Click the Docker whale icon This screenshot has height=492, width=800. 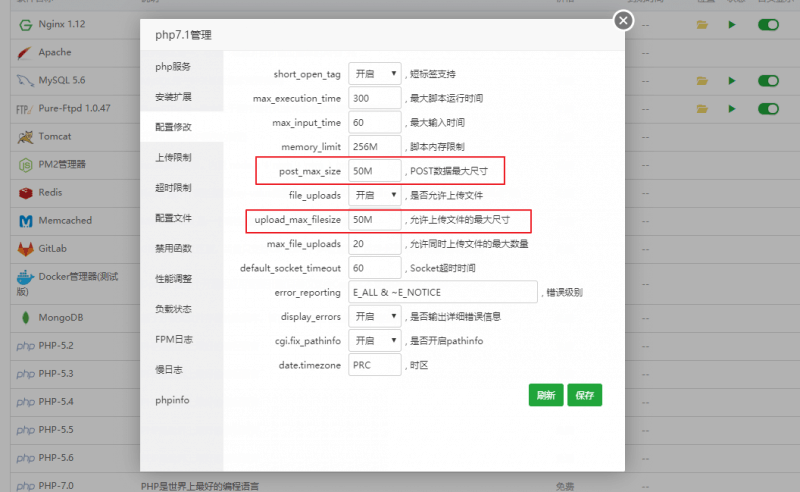[x=26, y=277]
